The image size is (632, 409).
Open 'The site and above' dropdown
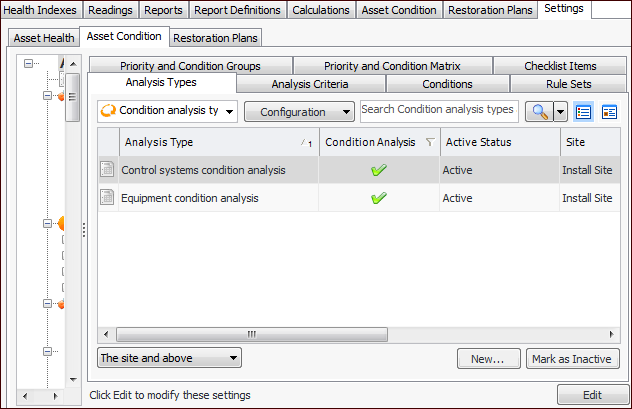tap(170, 357)
